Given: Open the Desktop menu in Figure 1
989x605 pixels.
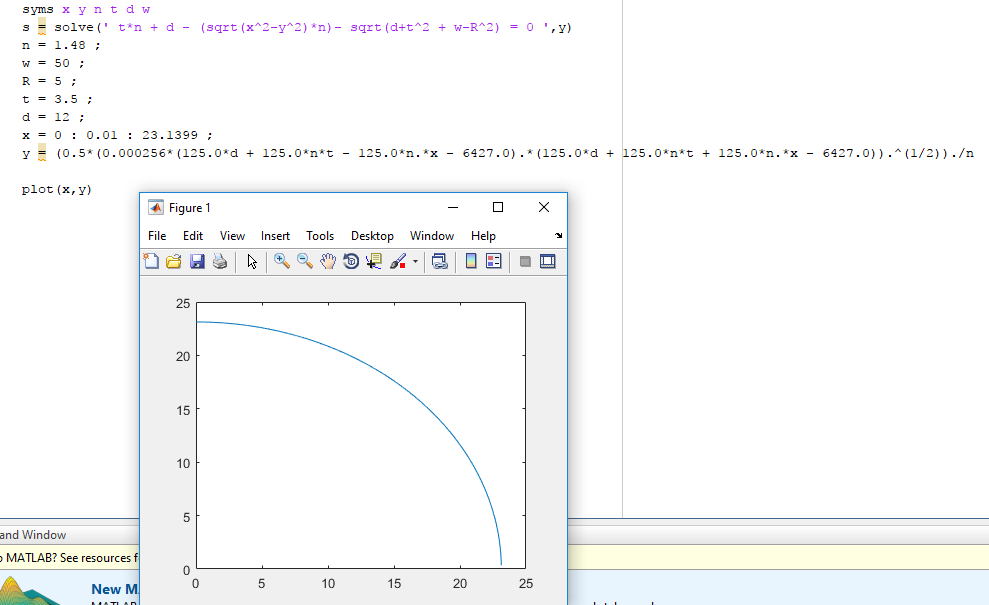Looking at the screenshot, I should (372, 236).
